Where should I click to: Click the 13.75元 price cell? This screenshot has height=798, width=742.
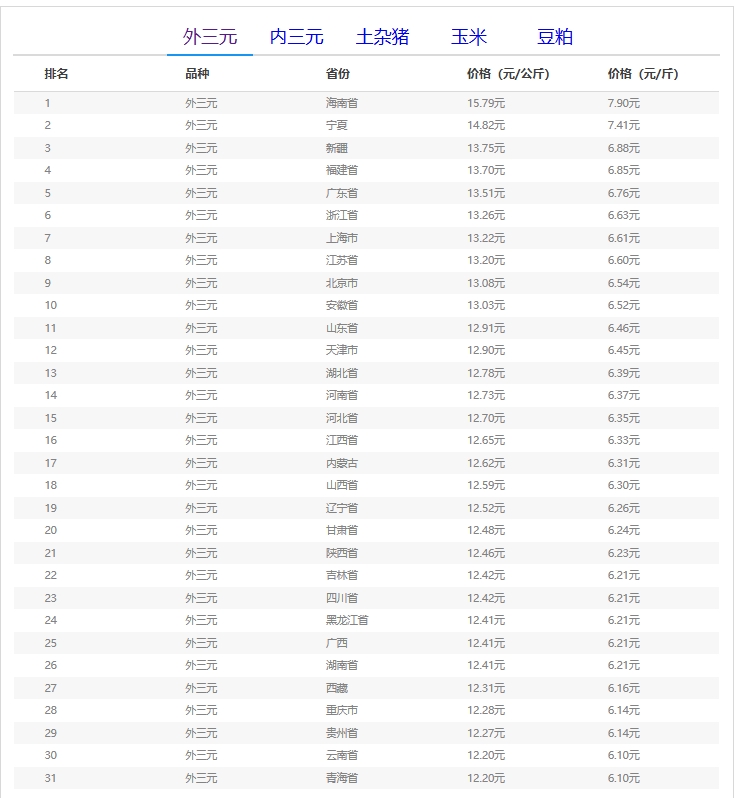[x=486, y=148]
